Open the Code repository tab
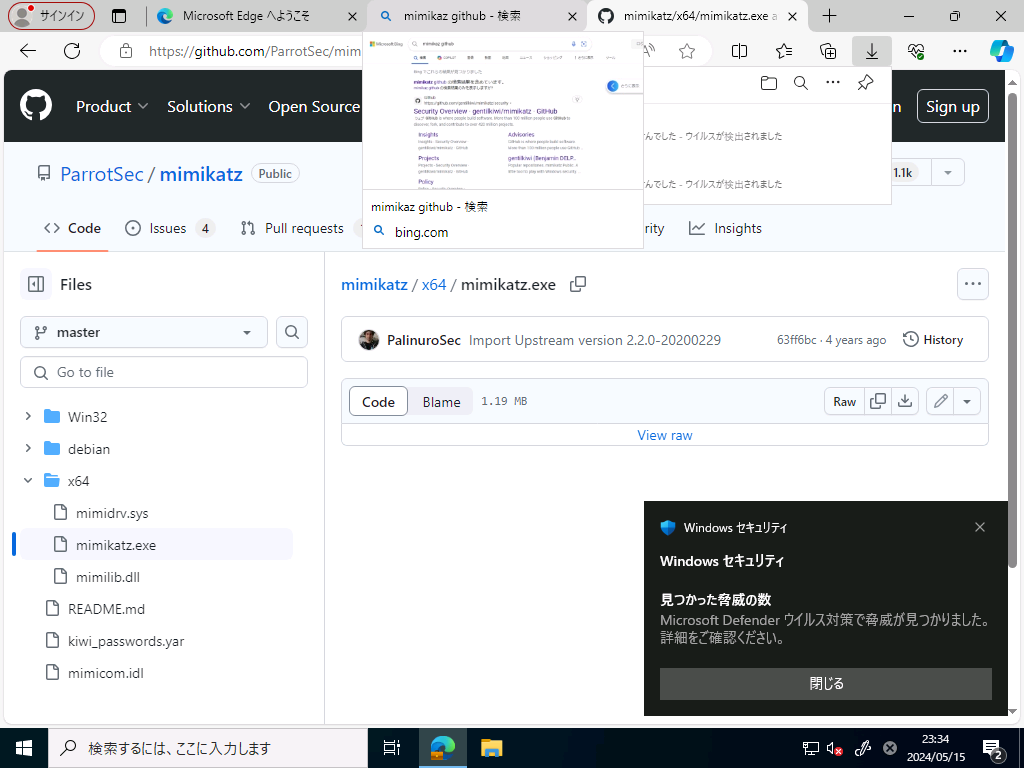The image size is (1024, 768). [72, 228]
